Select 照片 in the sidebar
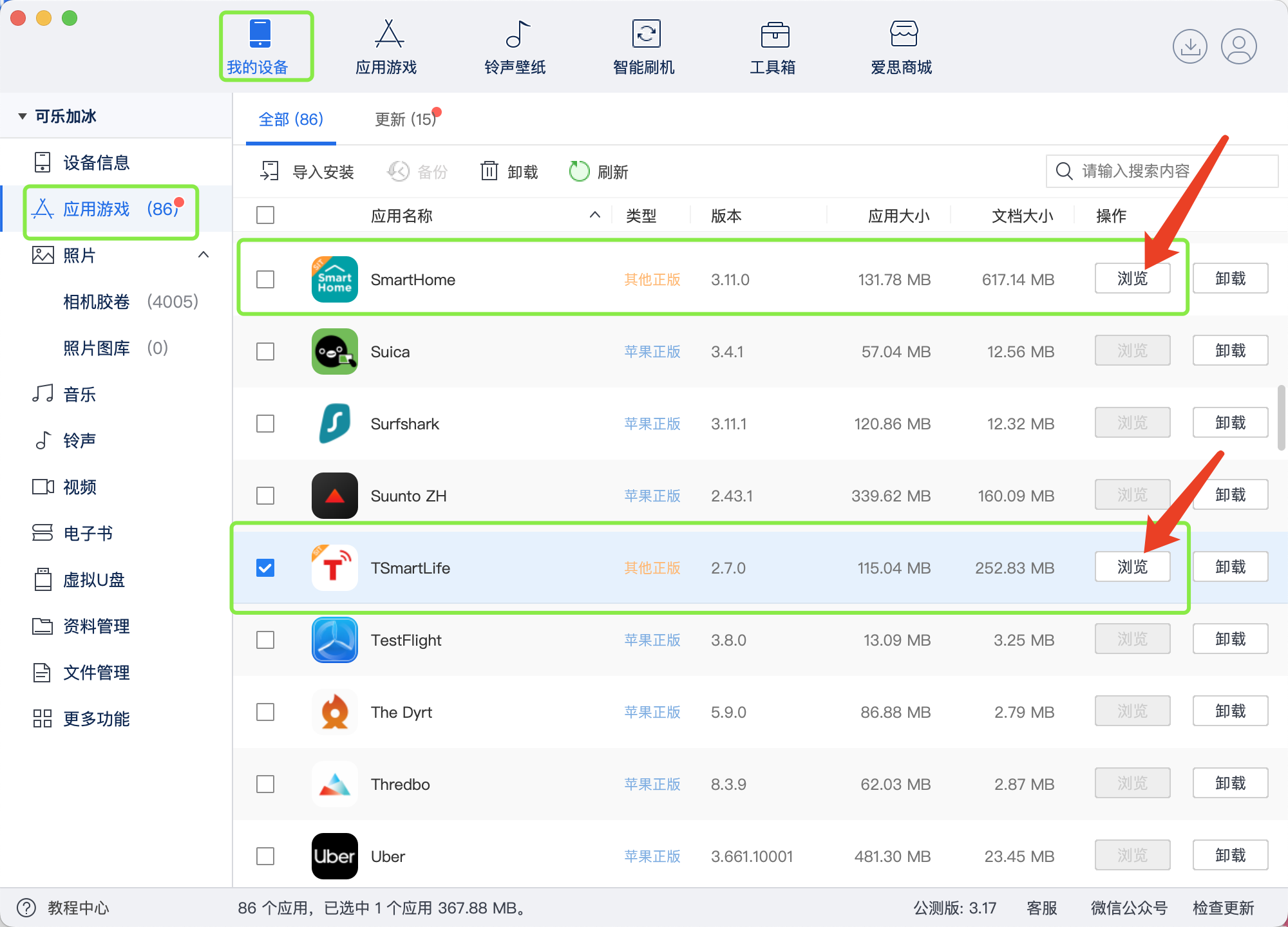The height and width of the screenshot is (927, 1288). 116,255
